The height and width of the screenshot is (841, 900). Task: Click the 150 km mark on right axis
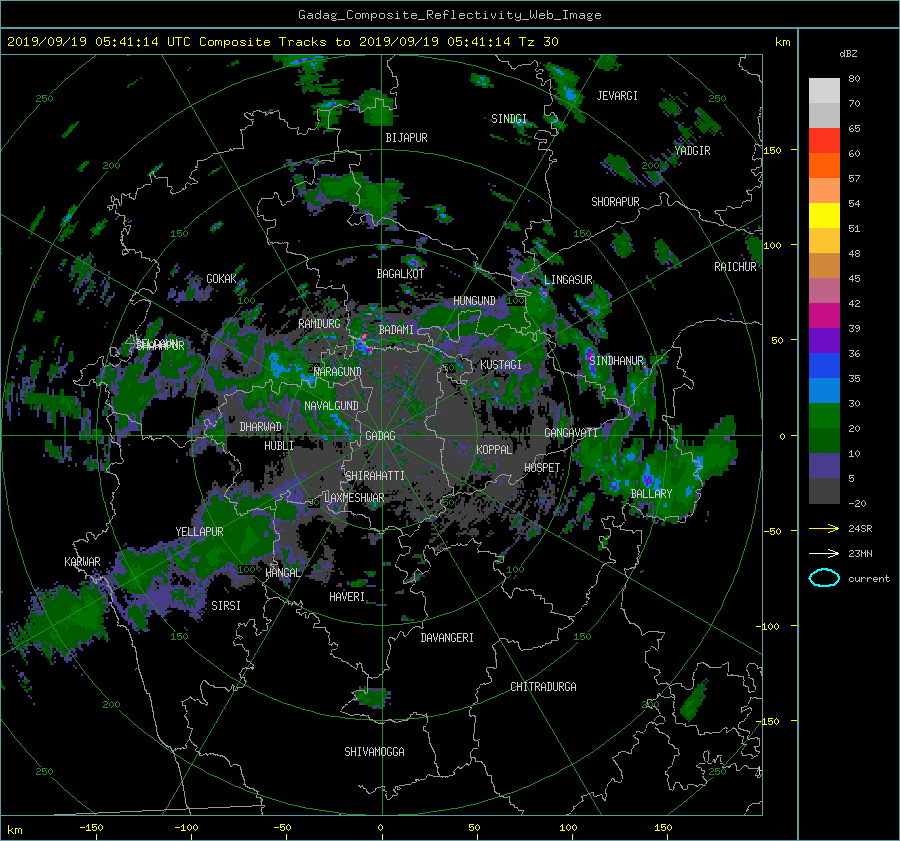pos(772,150)
